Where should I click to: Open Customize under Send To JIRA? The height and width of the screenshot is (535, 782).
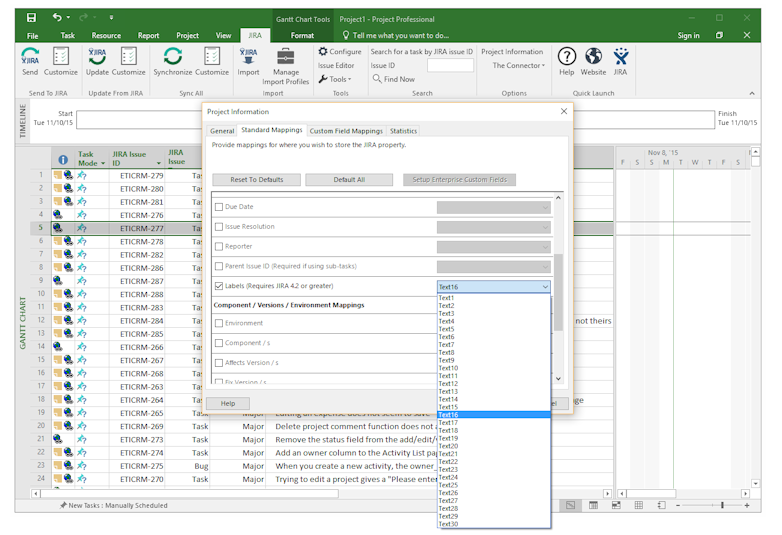point(61,61)
